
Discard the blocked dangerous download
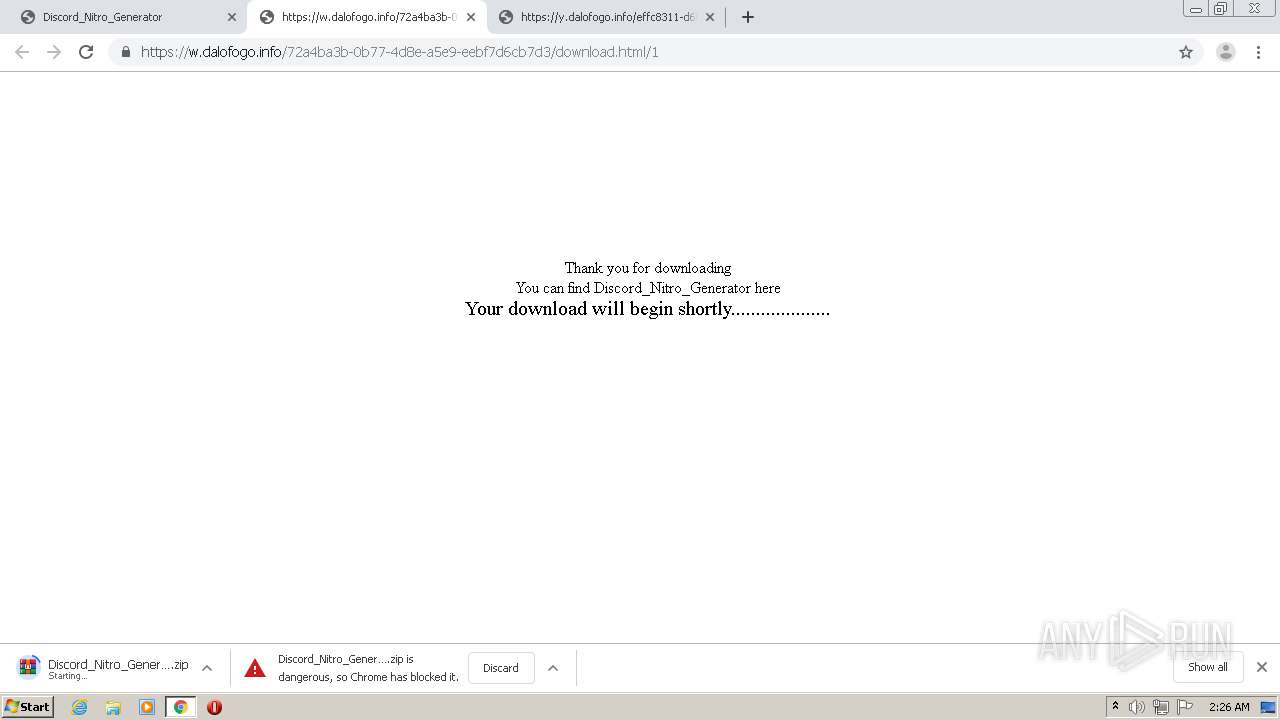click(501, 668)
